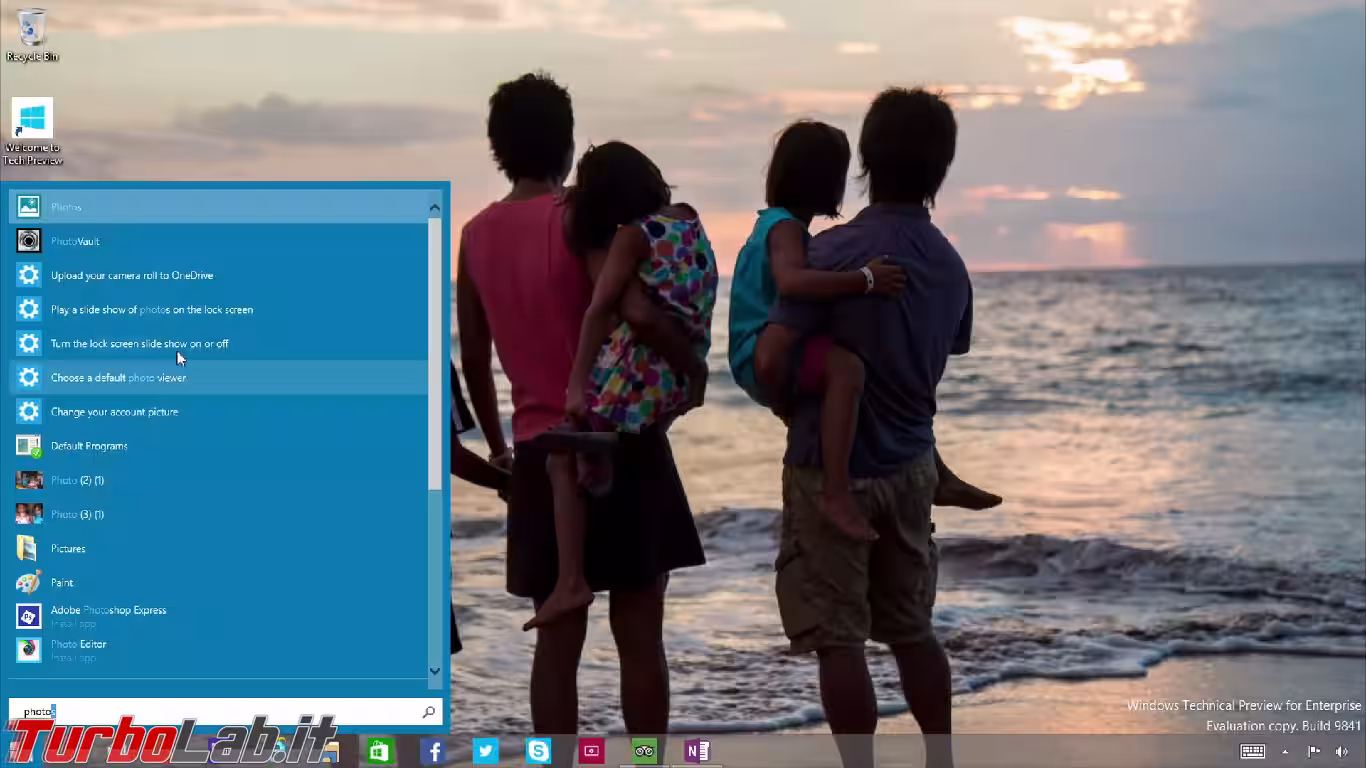Open 'Upload your camera roll to OneDrive'
Screen dimensions: 1366x768
131,276
